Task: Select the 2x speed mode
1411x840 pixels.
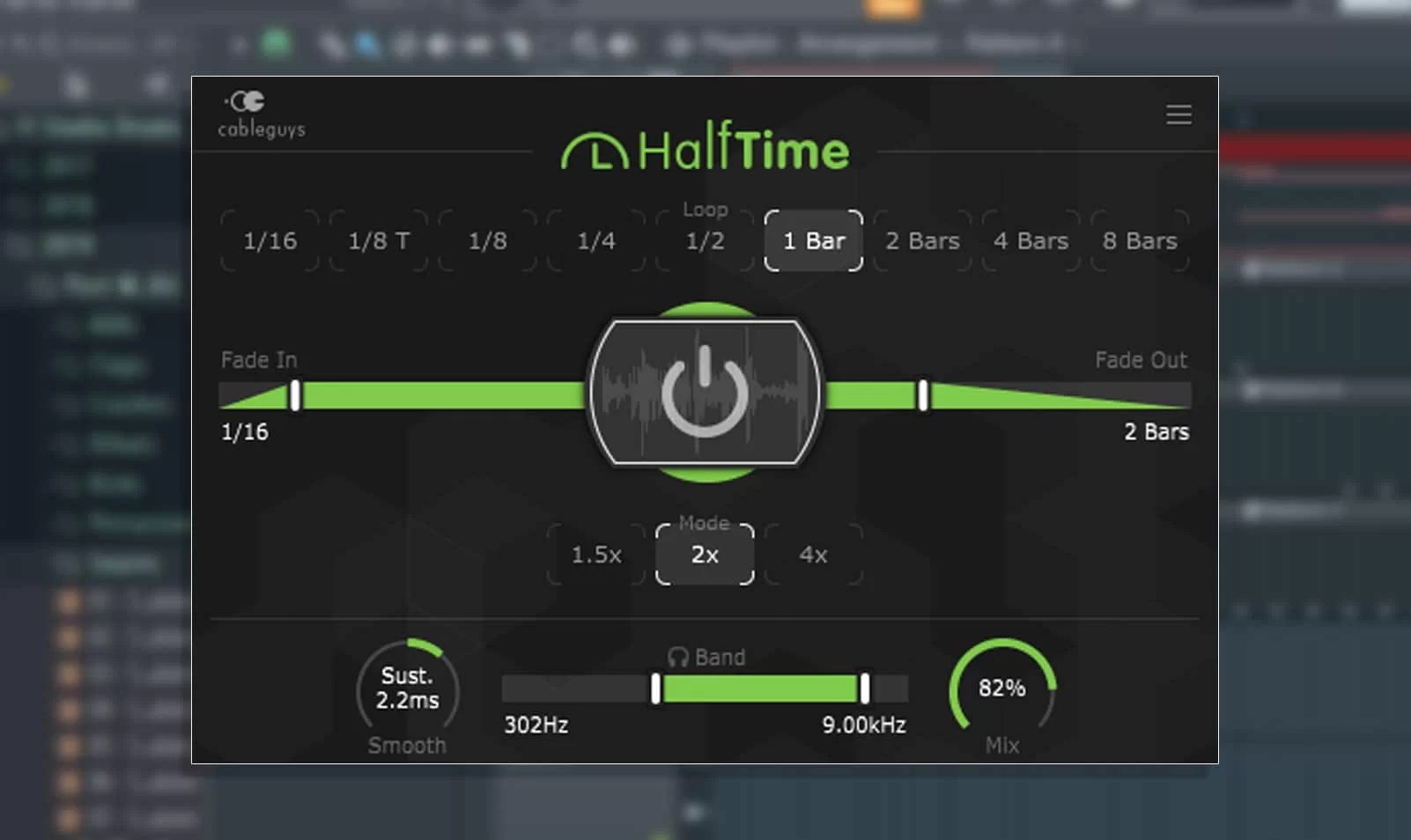Action: click(704, 555)
